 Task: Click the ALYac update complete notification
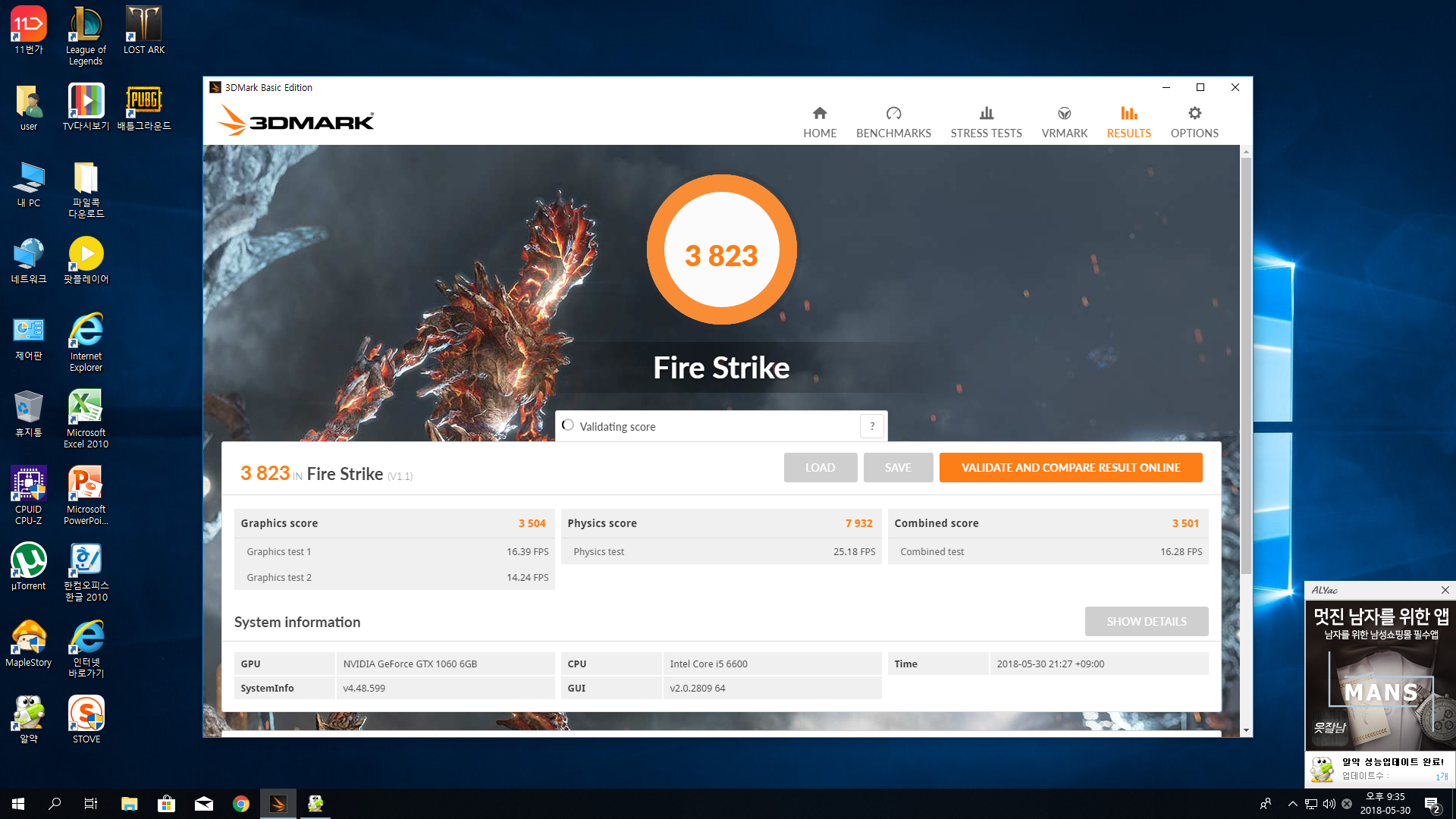1380,768
